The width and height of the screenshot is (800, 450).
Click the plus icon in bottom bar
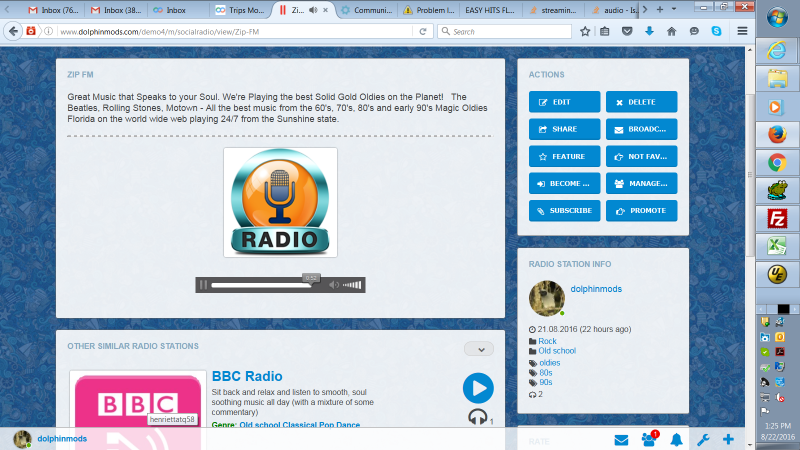[729, 439]
